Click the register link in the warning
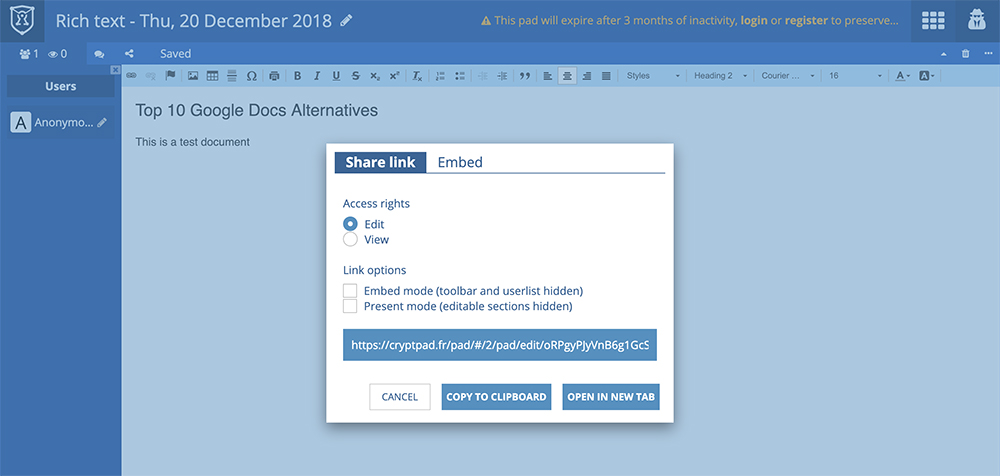Image resolution: width=1000 pixels, height=476 pixels. pyautogui.click(x=806, y=20)
